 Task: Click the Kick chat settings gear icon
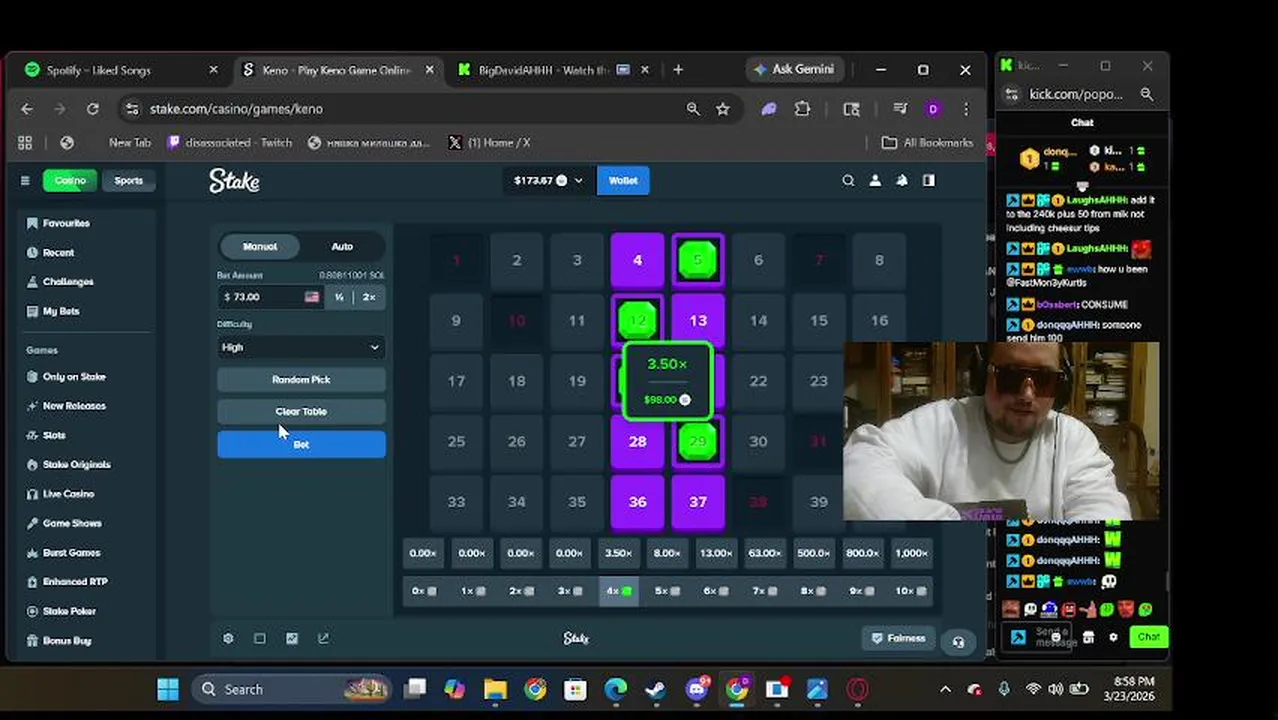tap(1113, 637)
